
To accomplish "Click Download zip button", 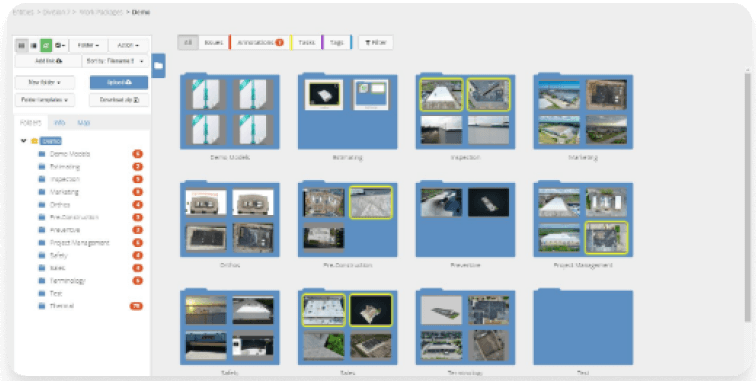I will click(119, 100).
